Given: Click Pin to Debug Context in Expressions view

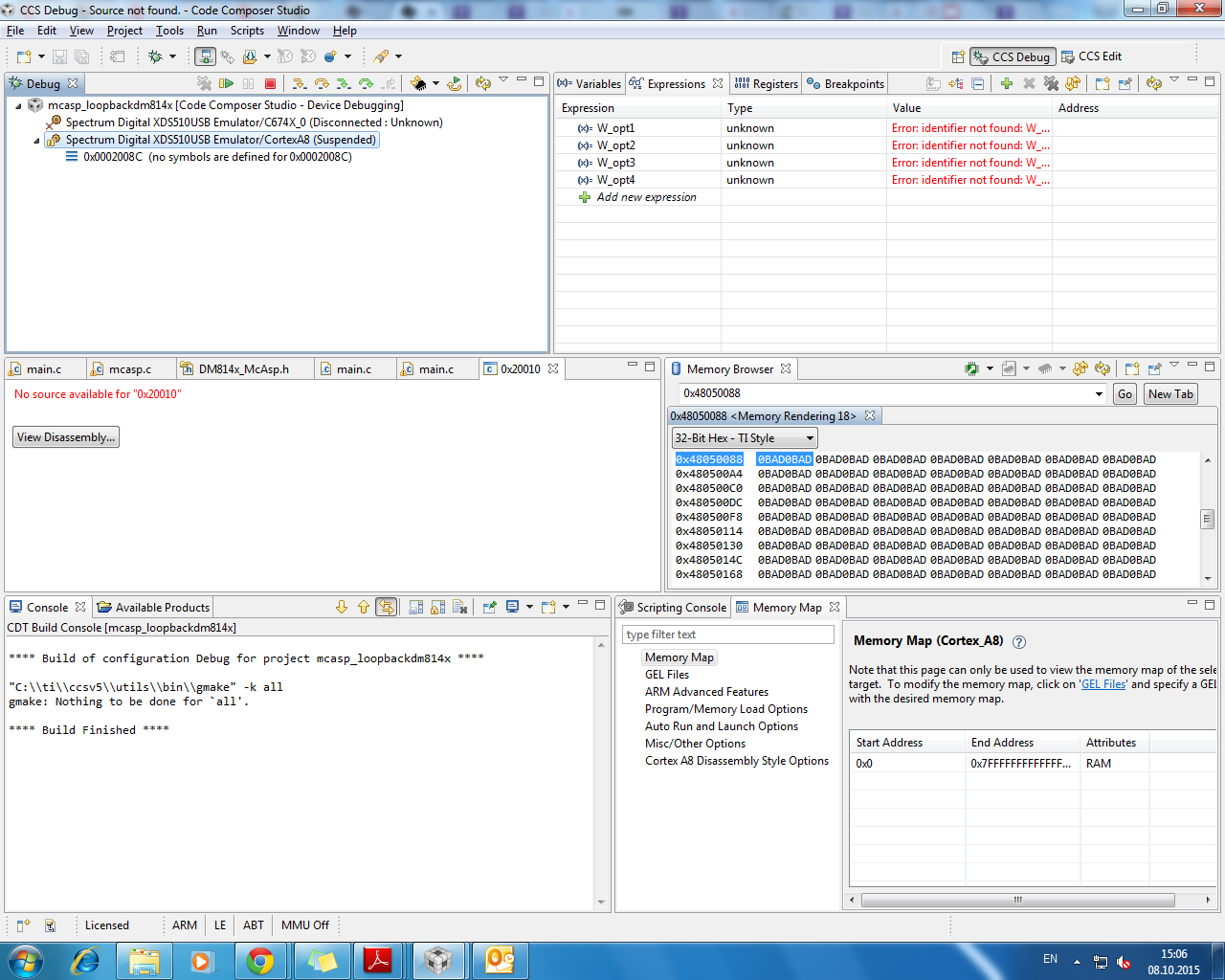Looking at the screenshot, I should (1125, 84).
